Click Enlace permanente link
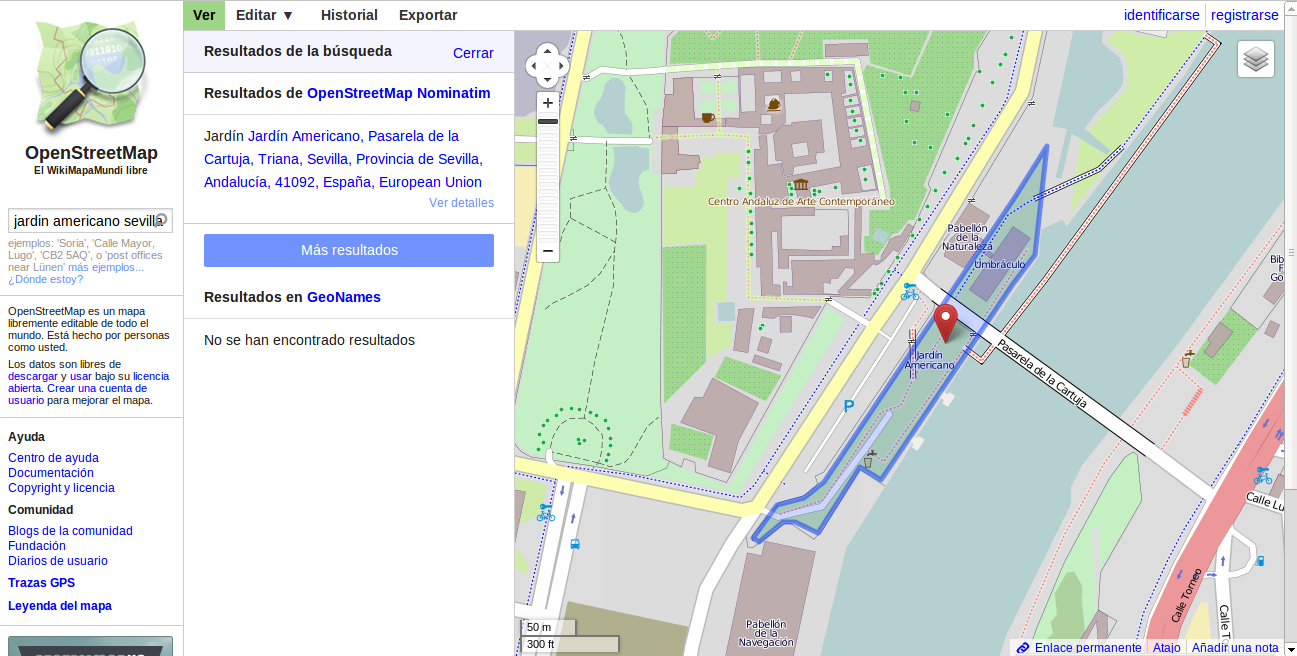Screen dimensions: 1297x656 point(1088,648)
